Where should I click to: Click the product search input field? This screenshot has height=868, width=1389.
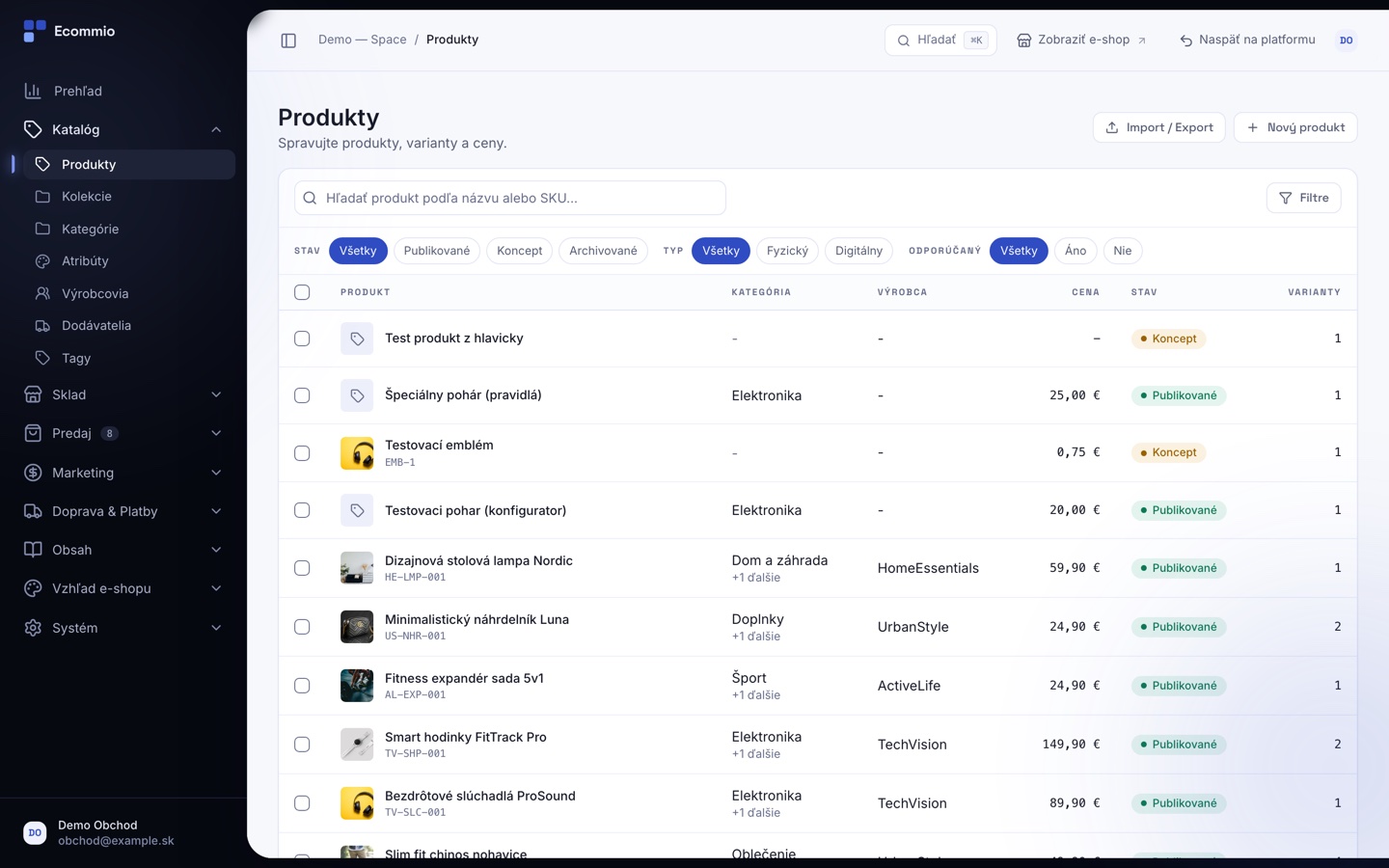click(510, 198)
